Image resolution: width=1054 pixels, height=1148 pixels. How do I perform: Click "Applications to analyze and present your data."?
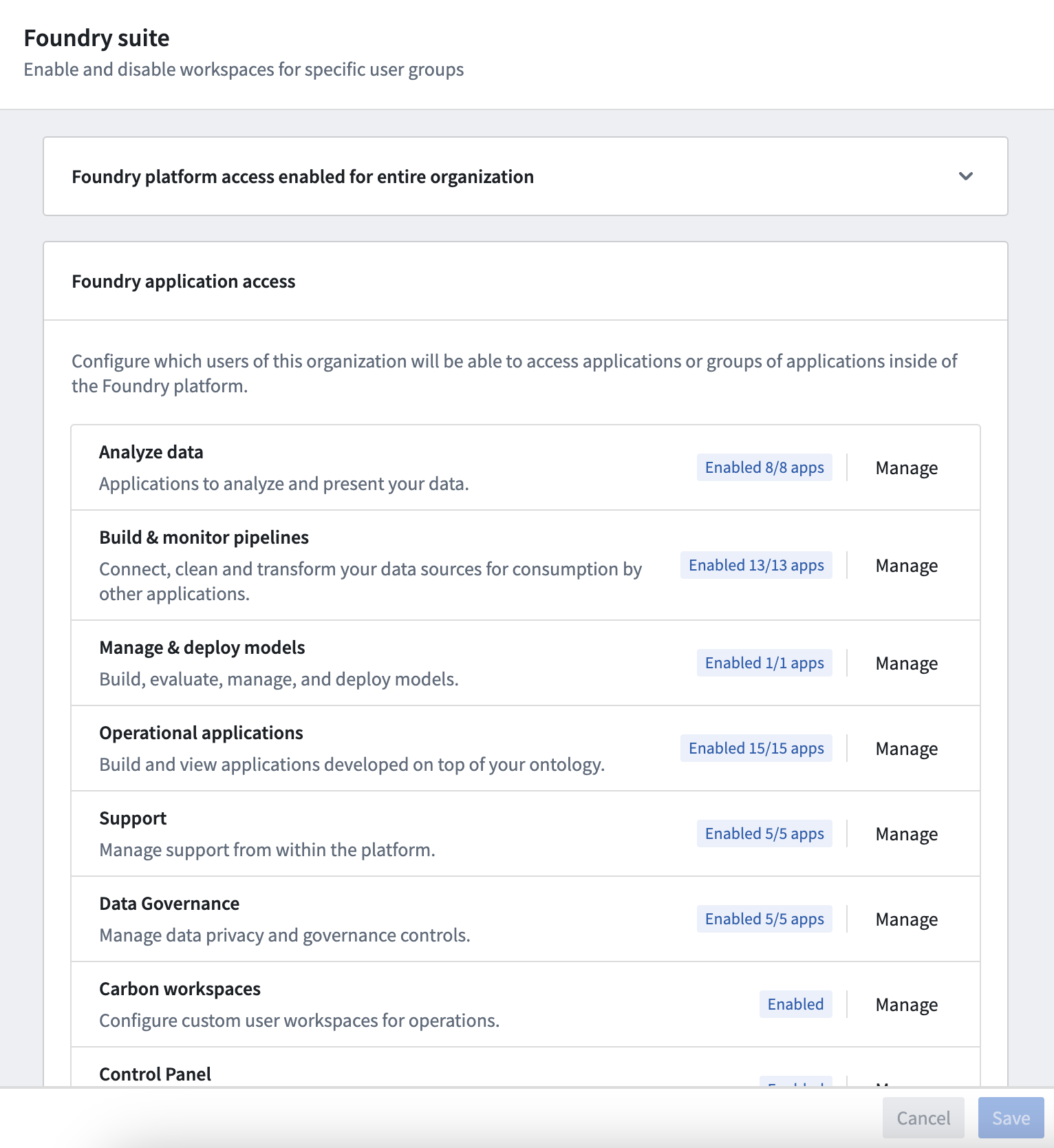point(284,484)
